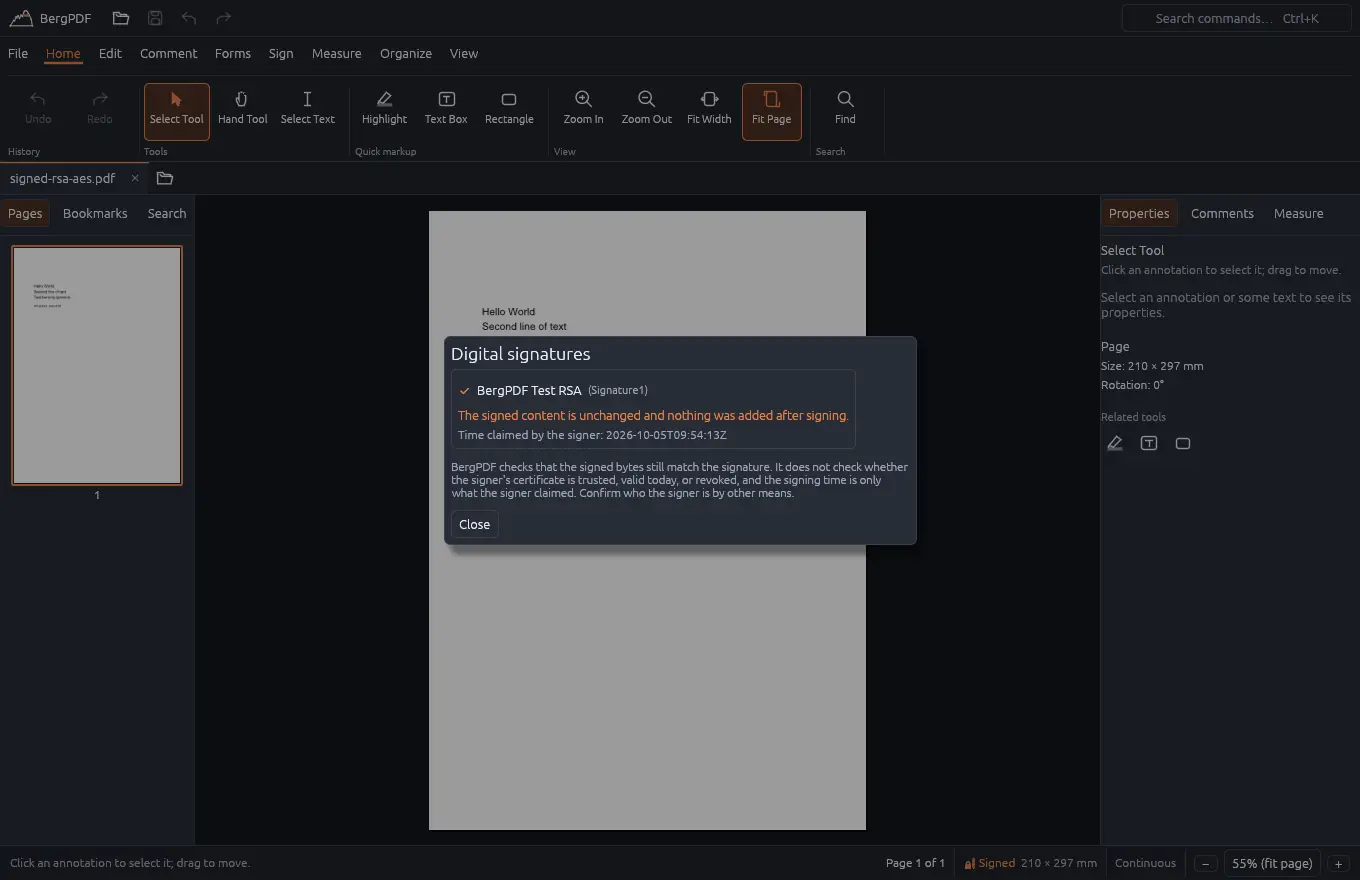Open the Forms ribbon tab
Viewport: 1360px width, 880px height.
(233, 53)
